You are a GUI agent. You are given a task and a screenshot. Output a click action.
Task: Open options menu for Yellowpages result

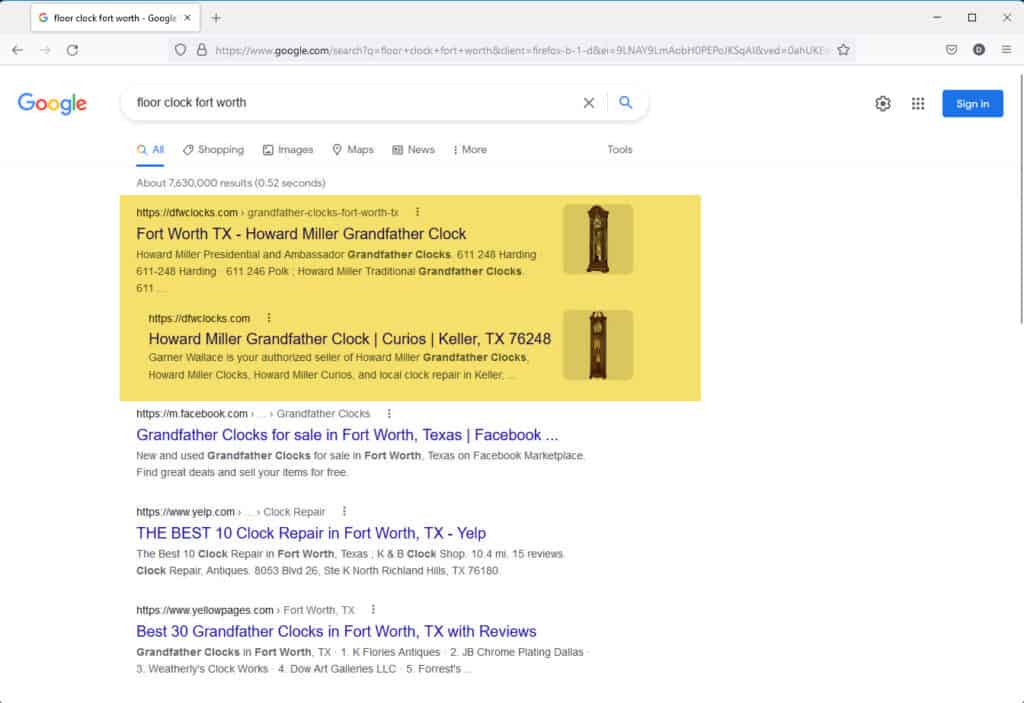(373, 610)
